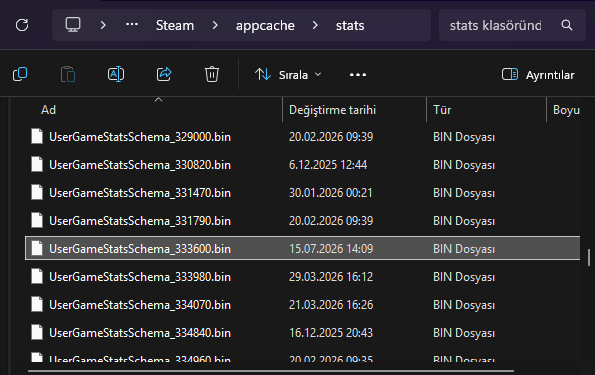
Task: Click date 21.03.2026 16:26 cell
Action: tap(331, 305)
